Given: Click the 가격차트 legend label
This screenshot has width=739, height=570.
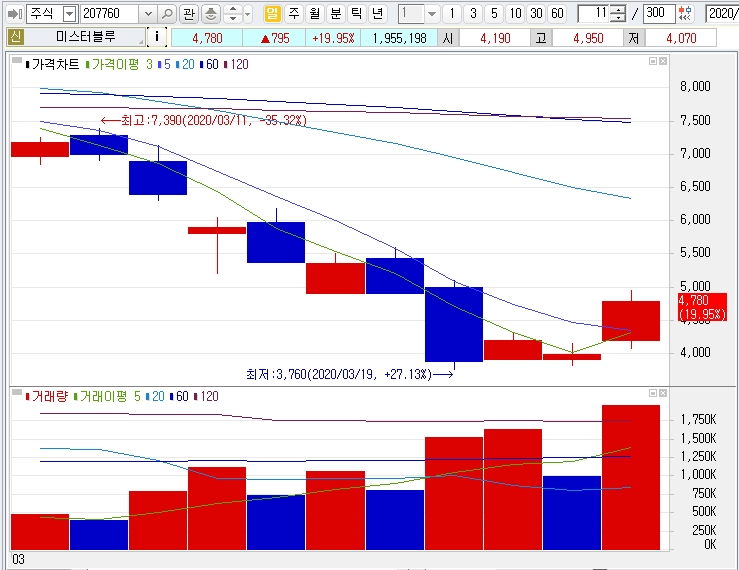Looking at the screenshot, I should click(x=53, y=65).
